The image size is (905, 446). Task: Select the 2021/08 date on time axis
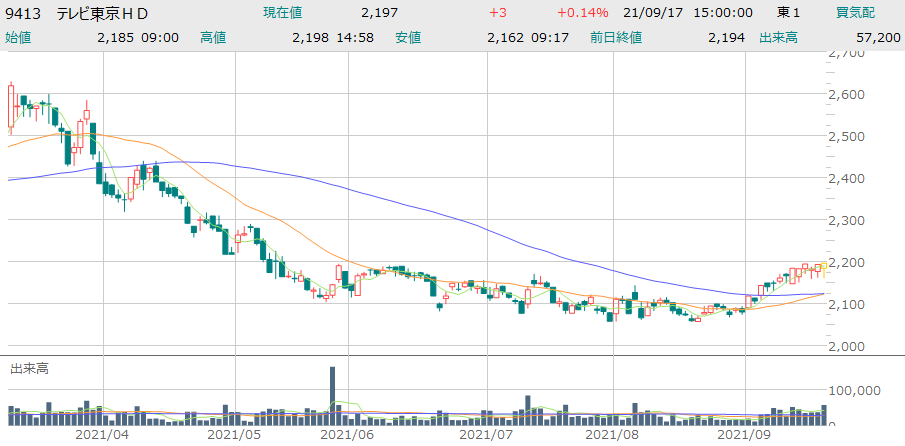pyautogui.click(x=611, y=435)
